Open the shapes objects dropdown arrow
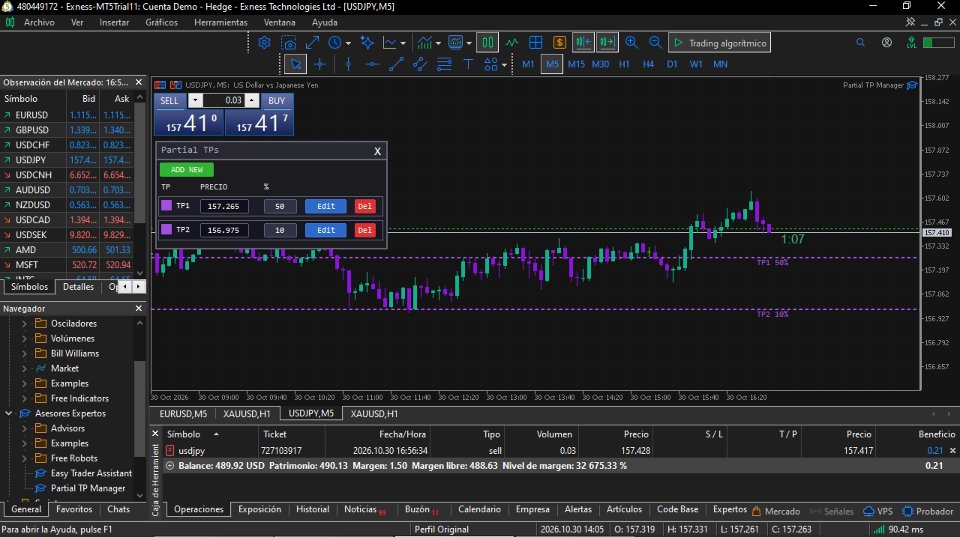This screenshot has width=960, height=537. pyautogui.click(x=504, y=64)
